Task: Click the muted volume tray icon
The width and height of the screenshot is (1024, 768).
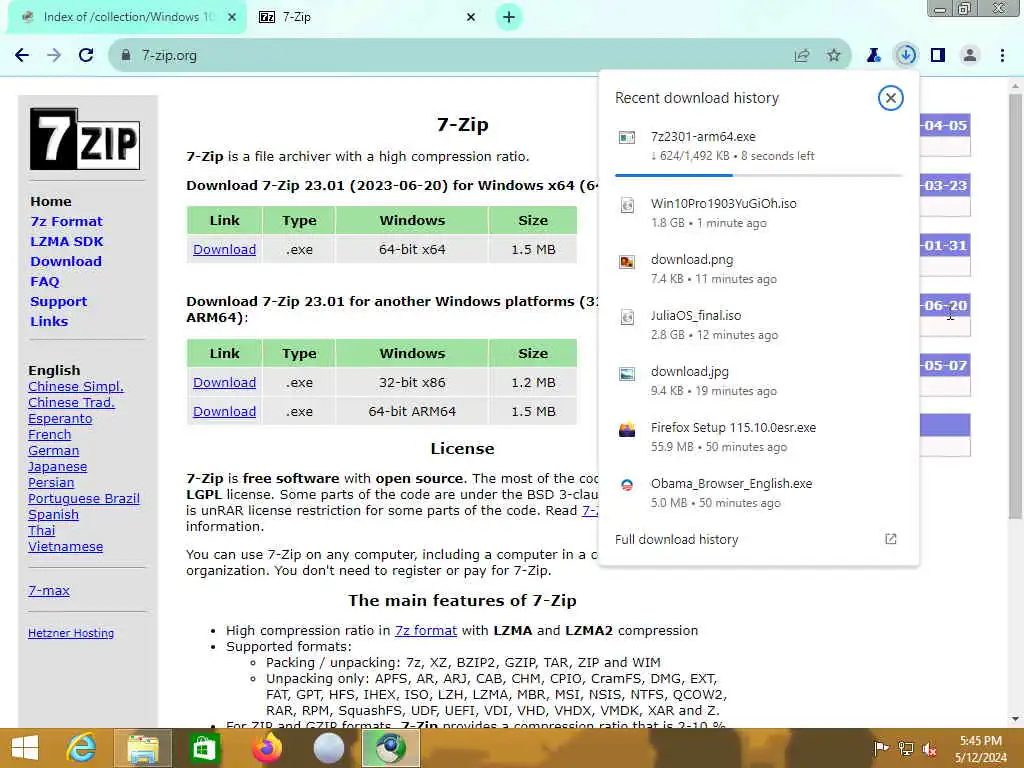Action: [930, 748]
